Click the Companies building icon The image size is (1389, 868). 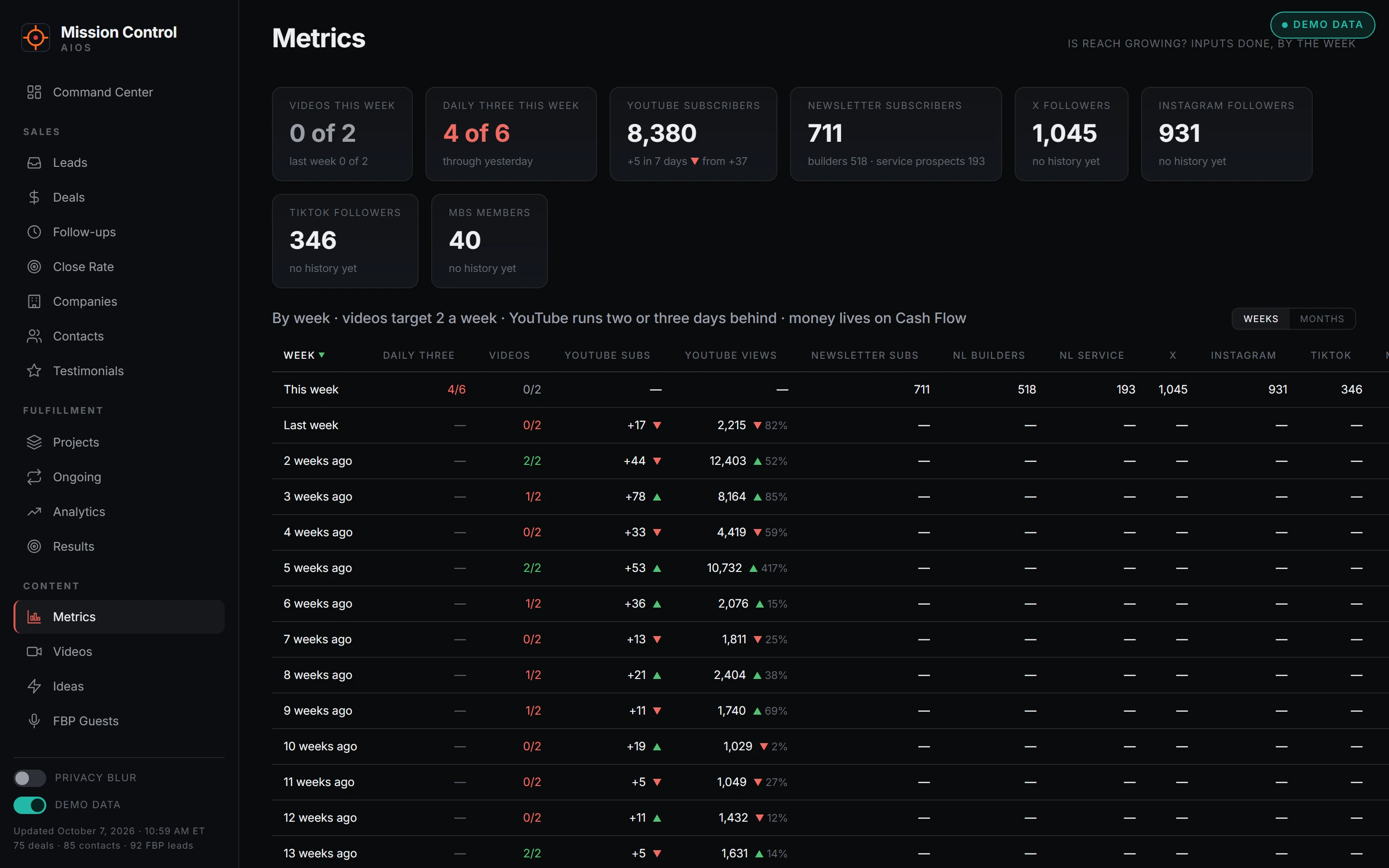click(34, 301)
